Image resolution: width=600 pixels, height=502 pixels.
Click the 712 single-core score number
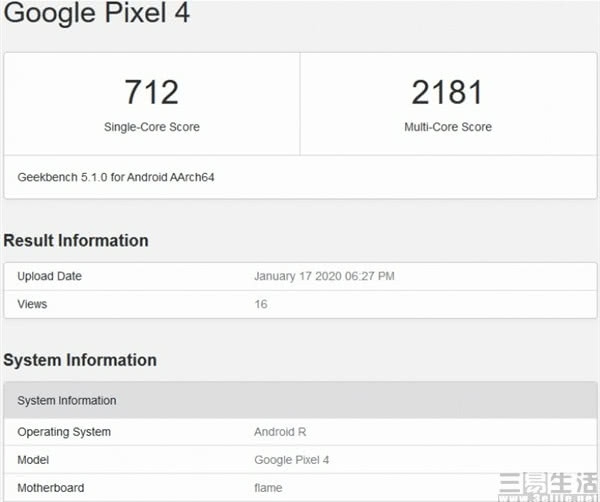pos(152,92)
